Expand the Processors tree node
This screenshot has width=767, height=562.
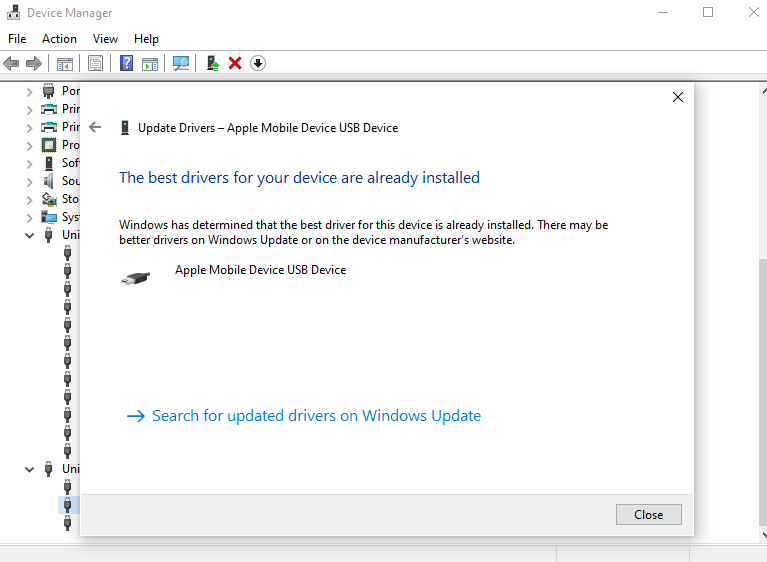tap(29, 146)
